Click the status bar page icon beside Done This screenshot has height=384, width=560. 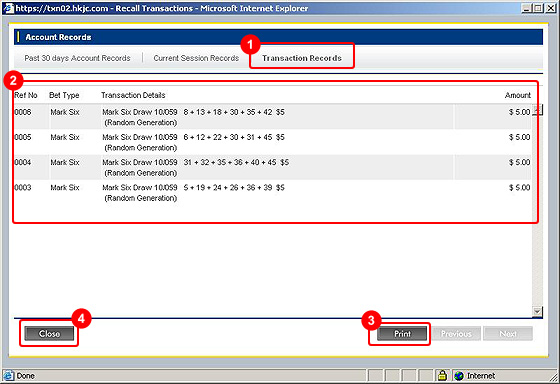(x=9, y=376)
